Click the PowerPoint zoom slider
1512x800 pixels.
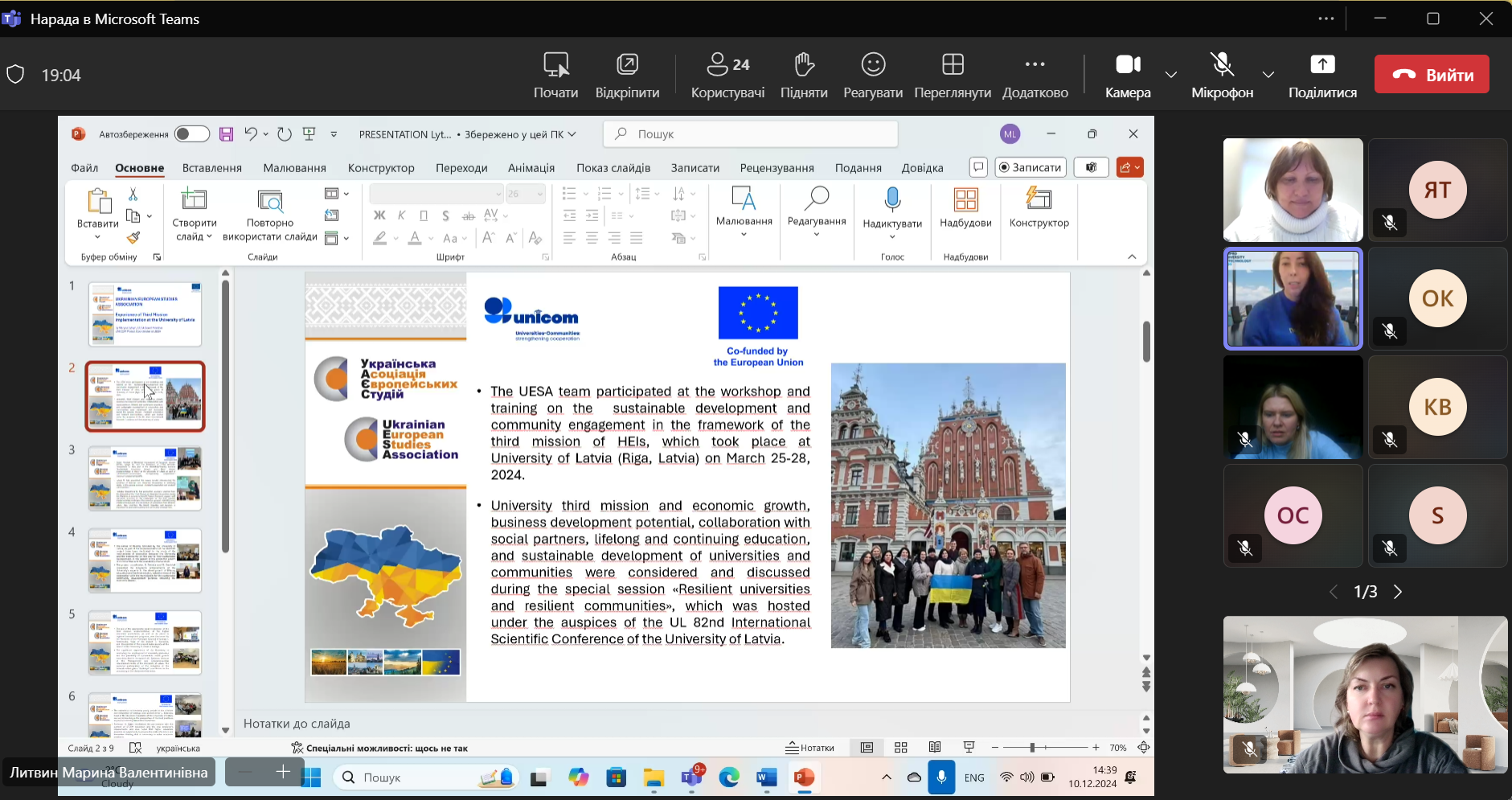1032,748
